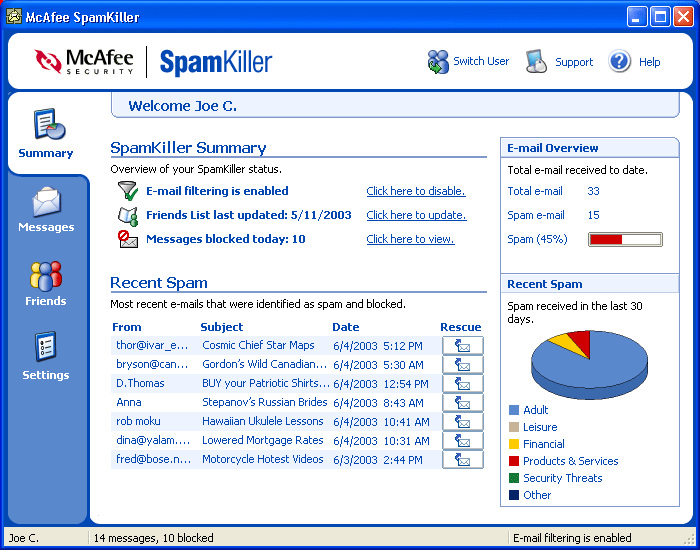Click subject Hawaiian Ukulele Lessons
700x550 pixels.
(262, 421)
